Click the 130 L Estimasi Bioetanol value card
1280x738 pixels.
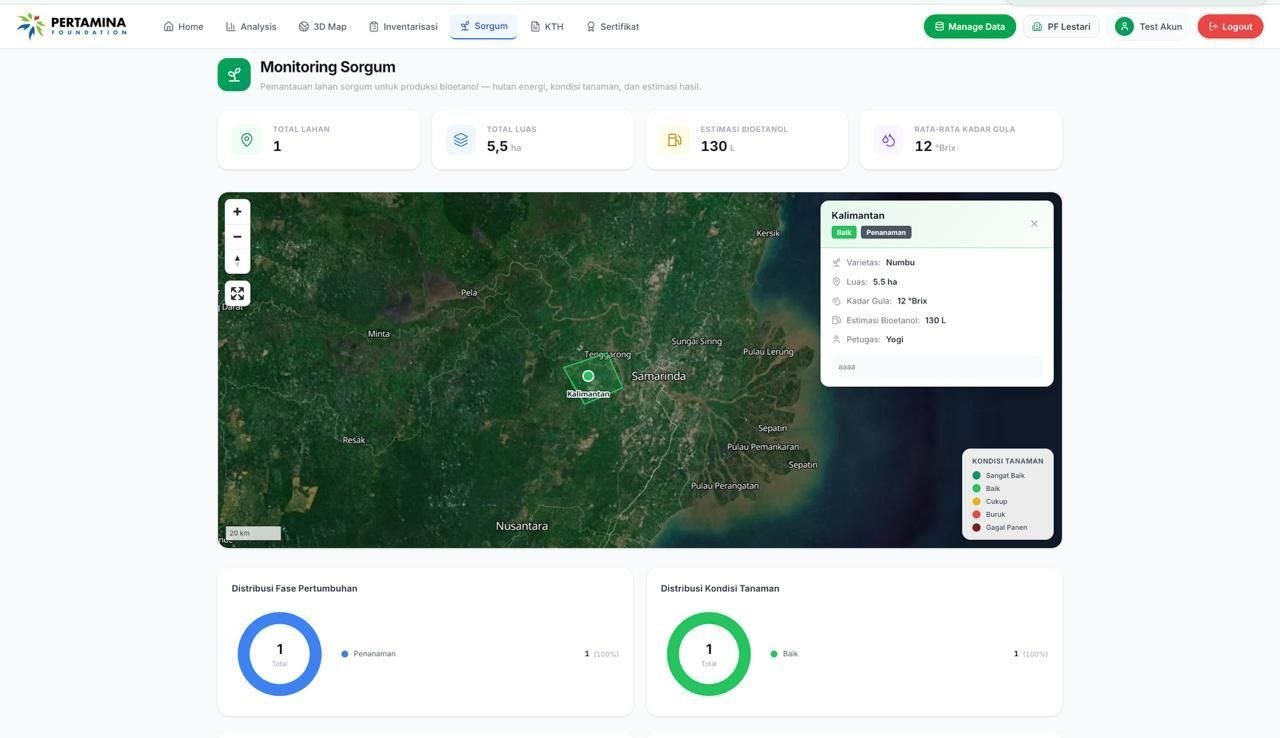[747, 140]
